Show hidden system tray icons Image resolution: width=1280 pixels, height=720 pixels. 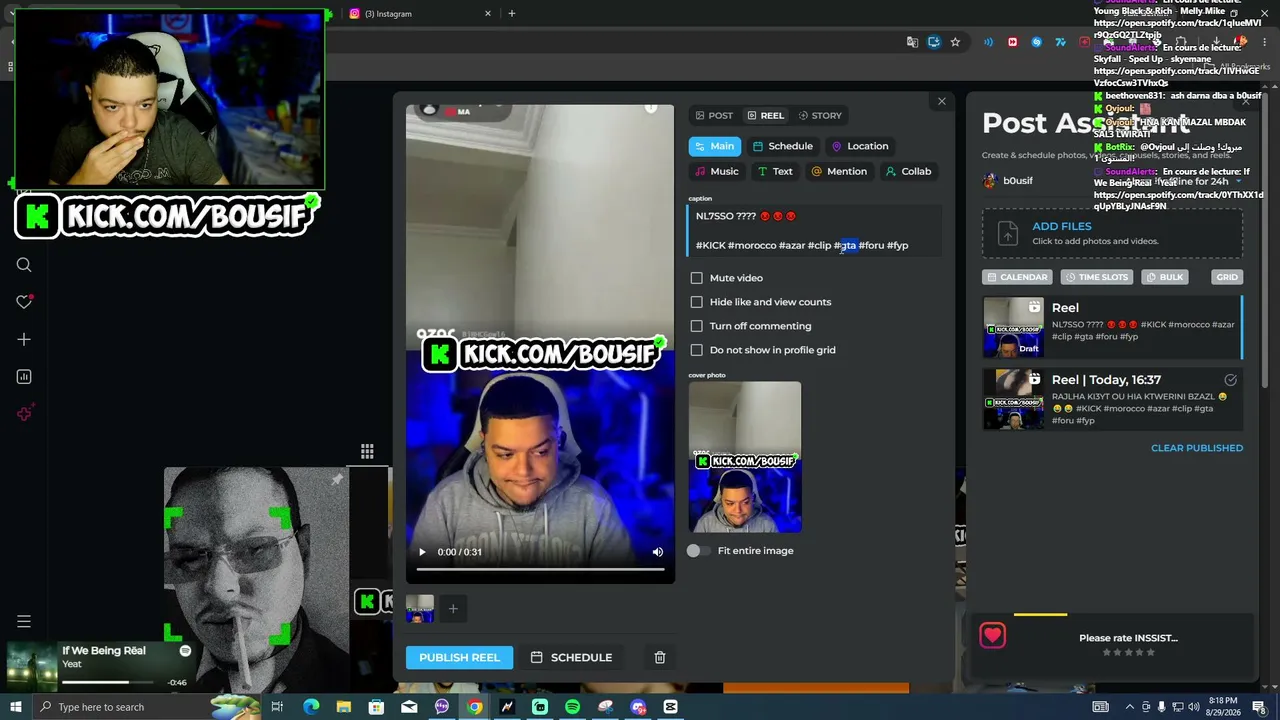point(1131,707)
